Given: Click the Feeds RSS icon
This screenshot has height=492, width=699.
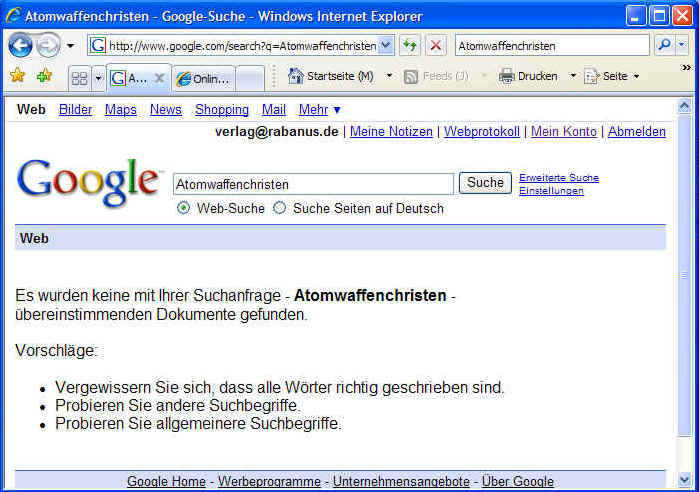Looking at the screenshot, I should (x=411, y=77).
